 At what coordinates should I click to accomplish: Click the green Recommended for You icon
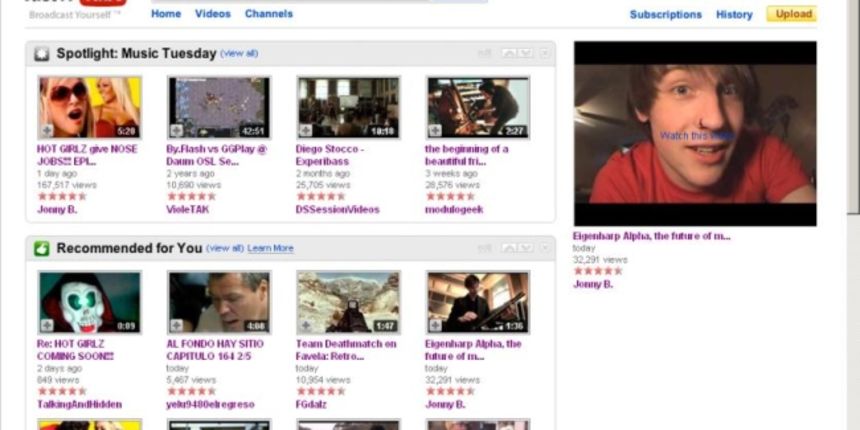[x=42, y=248]
